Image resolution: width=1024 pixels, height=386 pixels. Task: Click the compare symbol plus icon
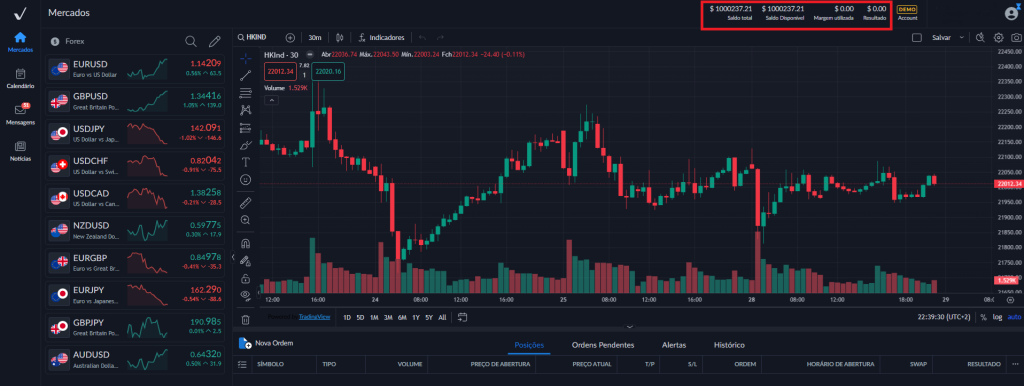tap(291, 38)
